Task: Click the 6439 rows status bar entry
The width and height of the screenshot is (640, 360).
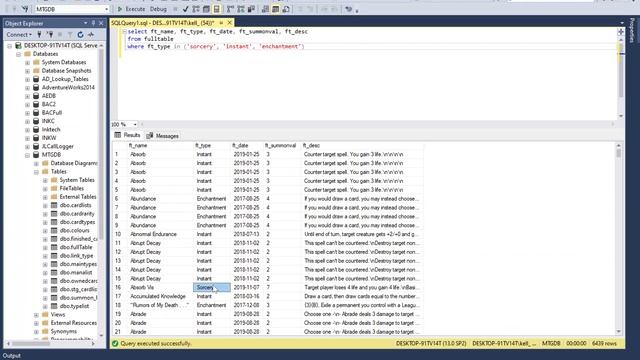Action: 604,344
